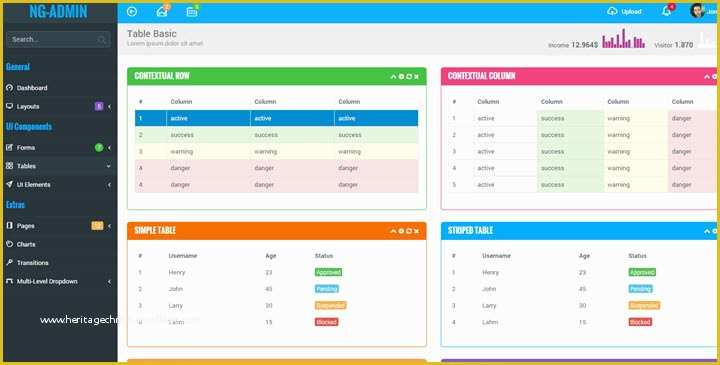
Task: Collapse the Simple Table panel
Action: (x=393, y=231)
